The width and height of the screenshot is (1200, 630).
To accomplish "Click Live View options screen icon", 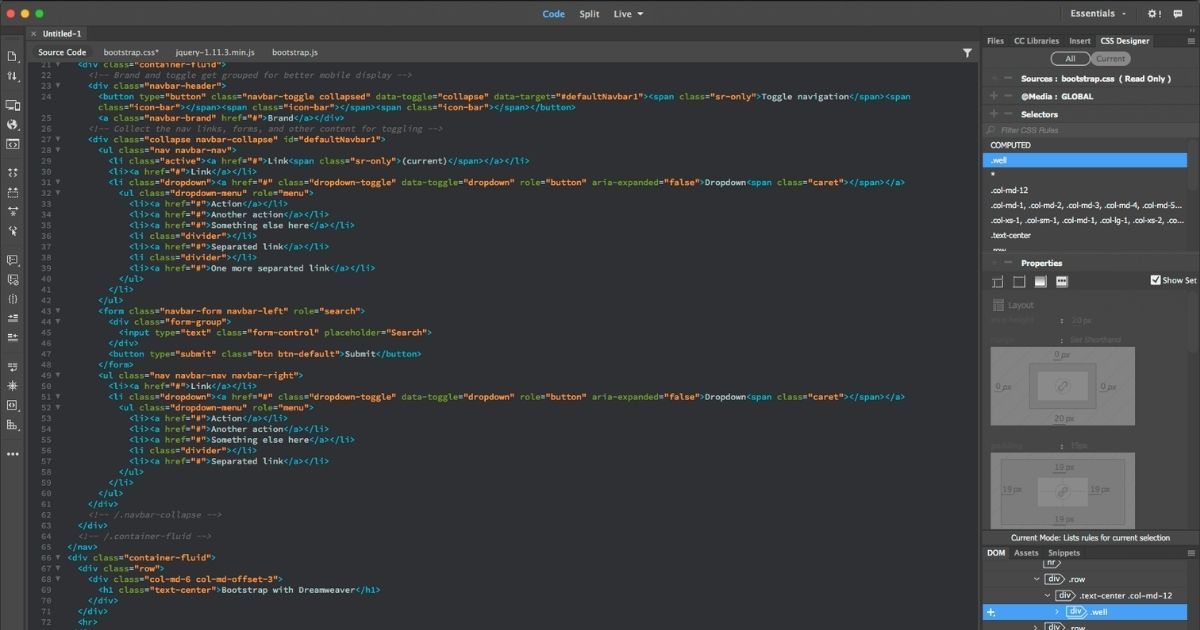I will [12, 105].
